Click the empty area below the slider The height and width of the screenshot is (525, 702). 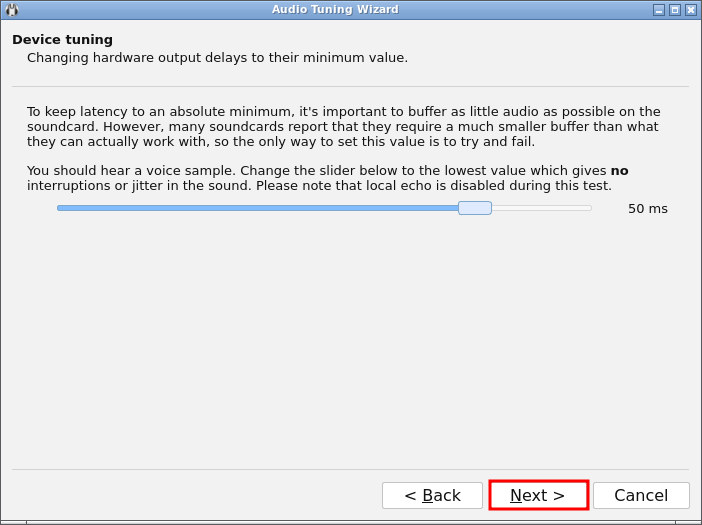(350, 340)
